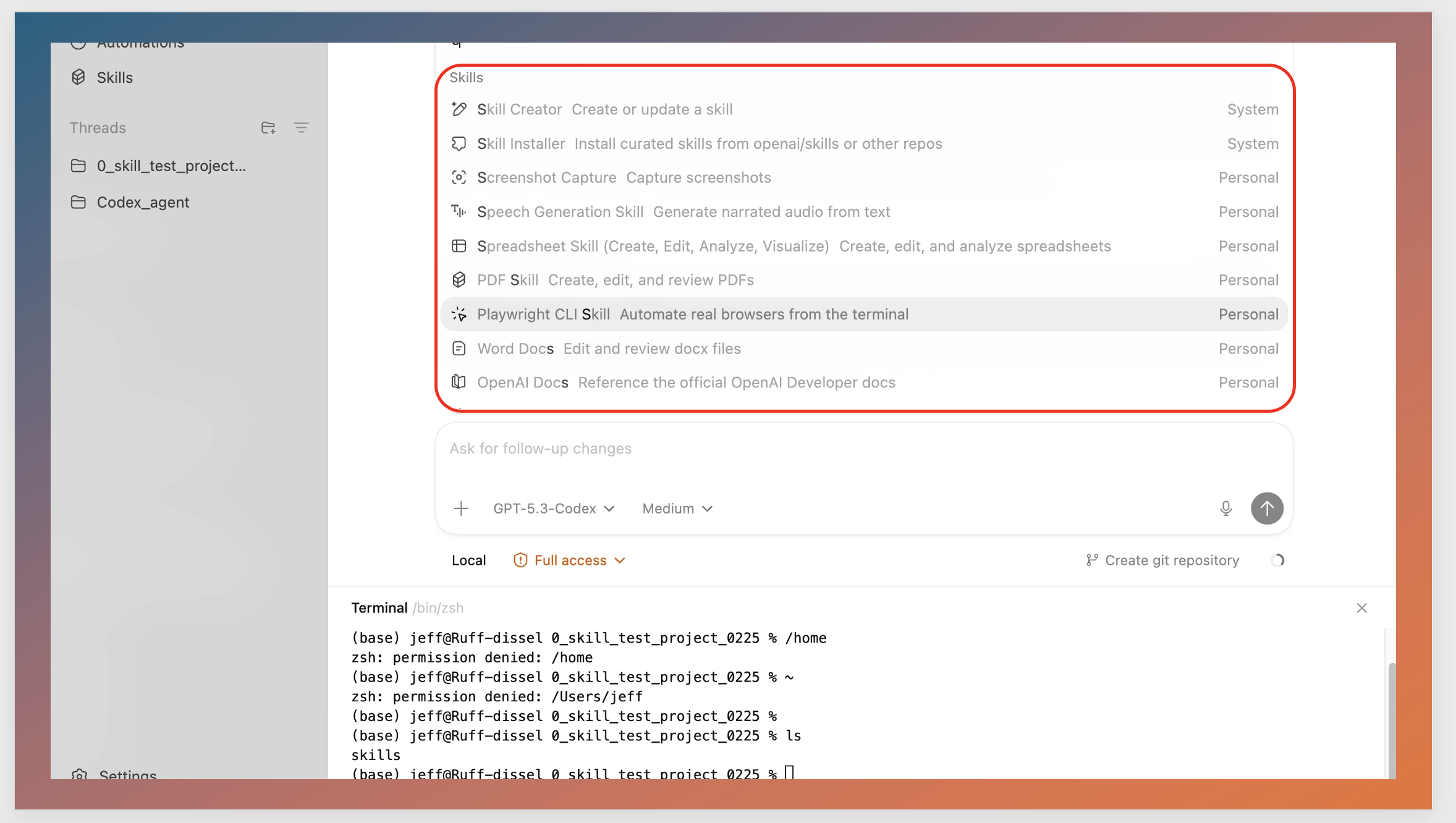Open Skills in the left sidebar
1456x823 pixels.
tap(114, 77)
